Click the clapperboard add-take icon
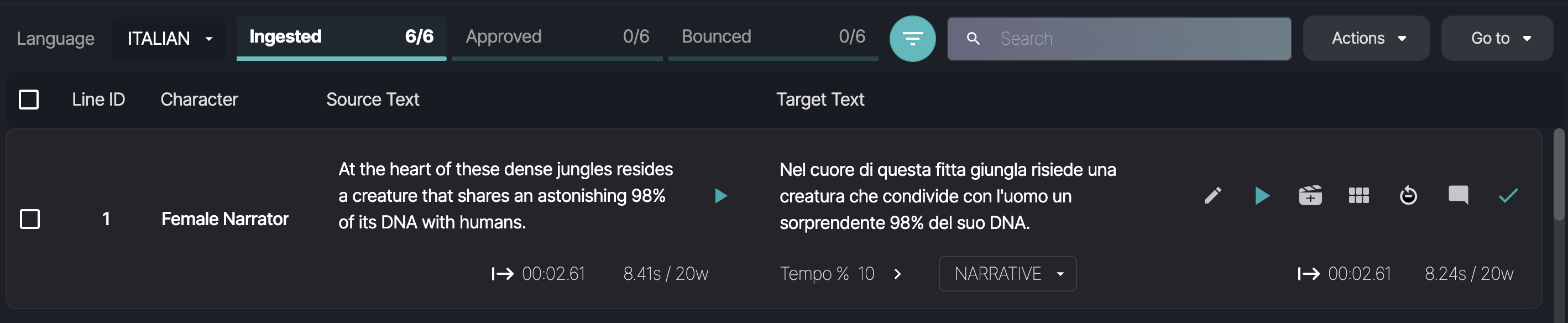This screenshot has height=323, width=1568. (1310, 196)
